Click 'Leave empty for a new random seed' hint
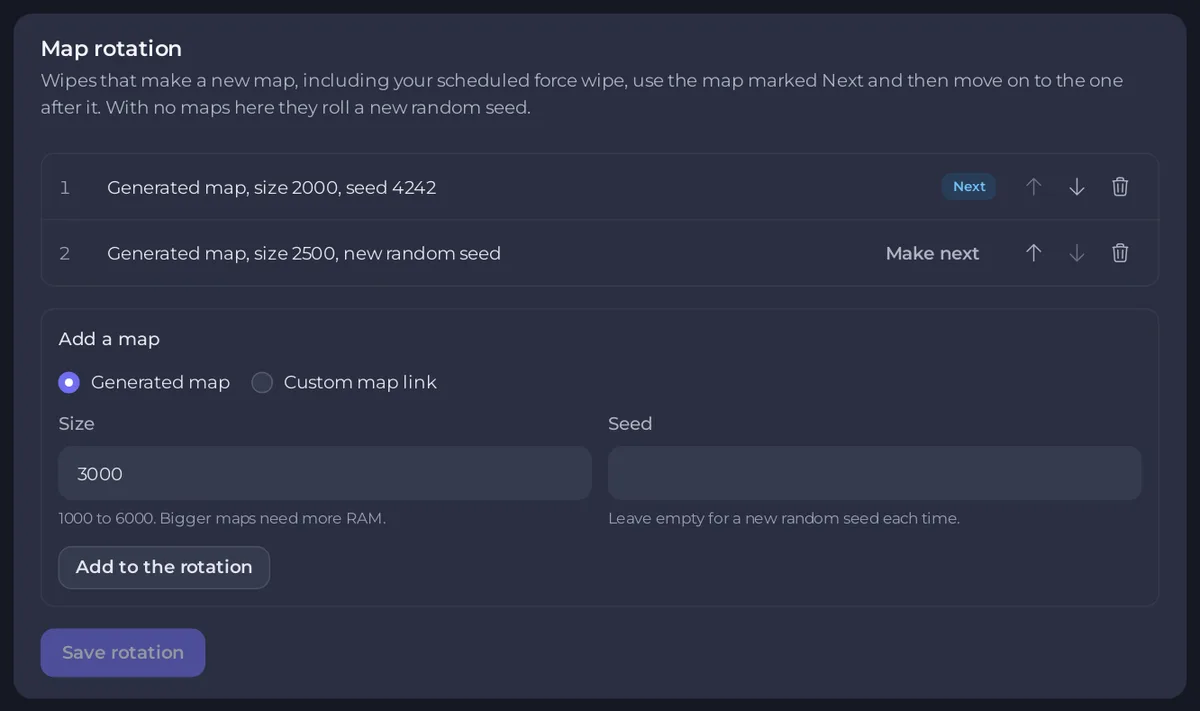This screenshot has width=1200, height=711. coord(784,518)
